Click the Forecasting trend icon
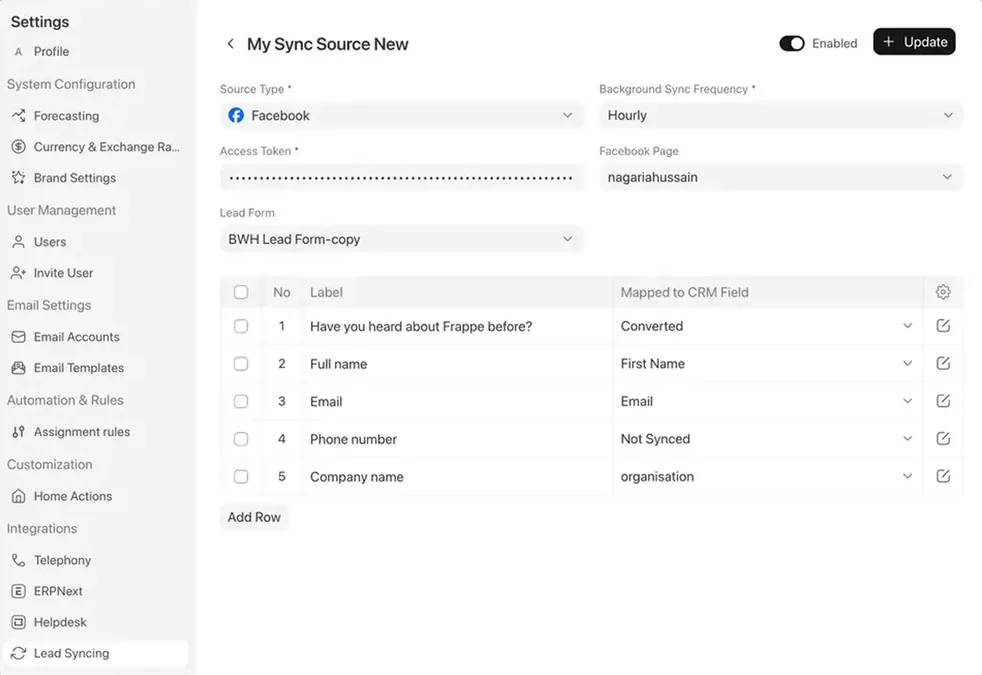 tap(18, 115)
